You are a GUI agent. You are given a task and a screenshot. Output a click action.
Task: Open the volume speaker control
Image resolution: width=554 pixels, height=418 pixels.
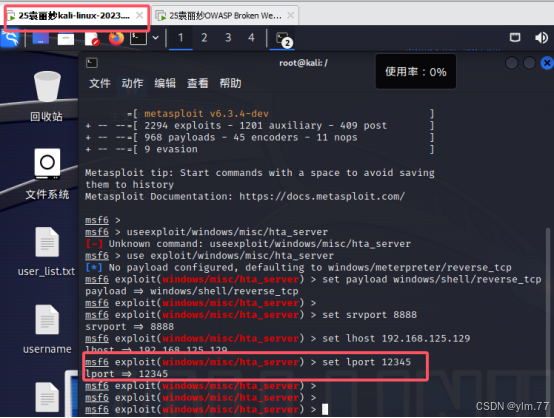point(541,37)
